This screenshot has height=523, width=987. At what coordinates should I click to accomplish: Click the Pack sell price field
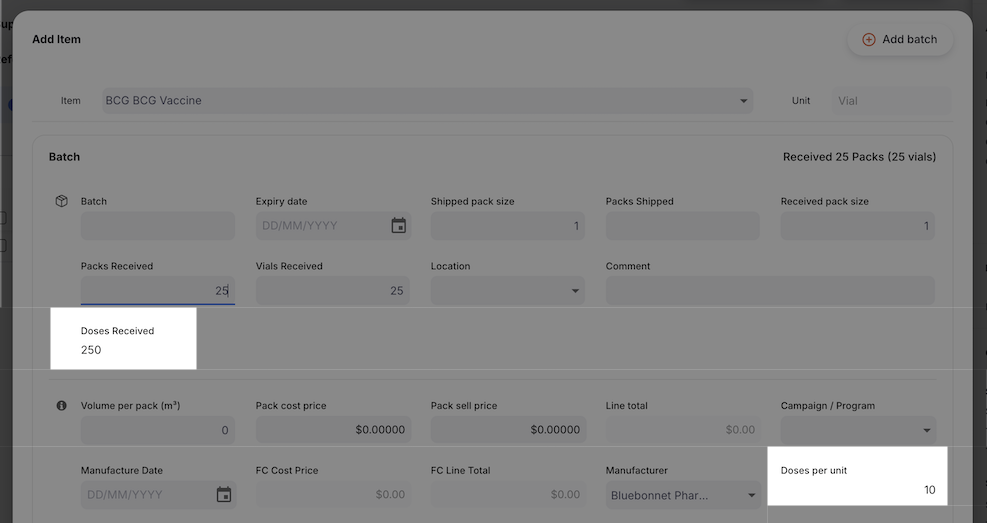tap(508, 430)
